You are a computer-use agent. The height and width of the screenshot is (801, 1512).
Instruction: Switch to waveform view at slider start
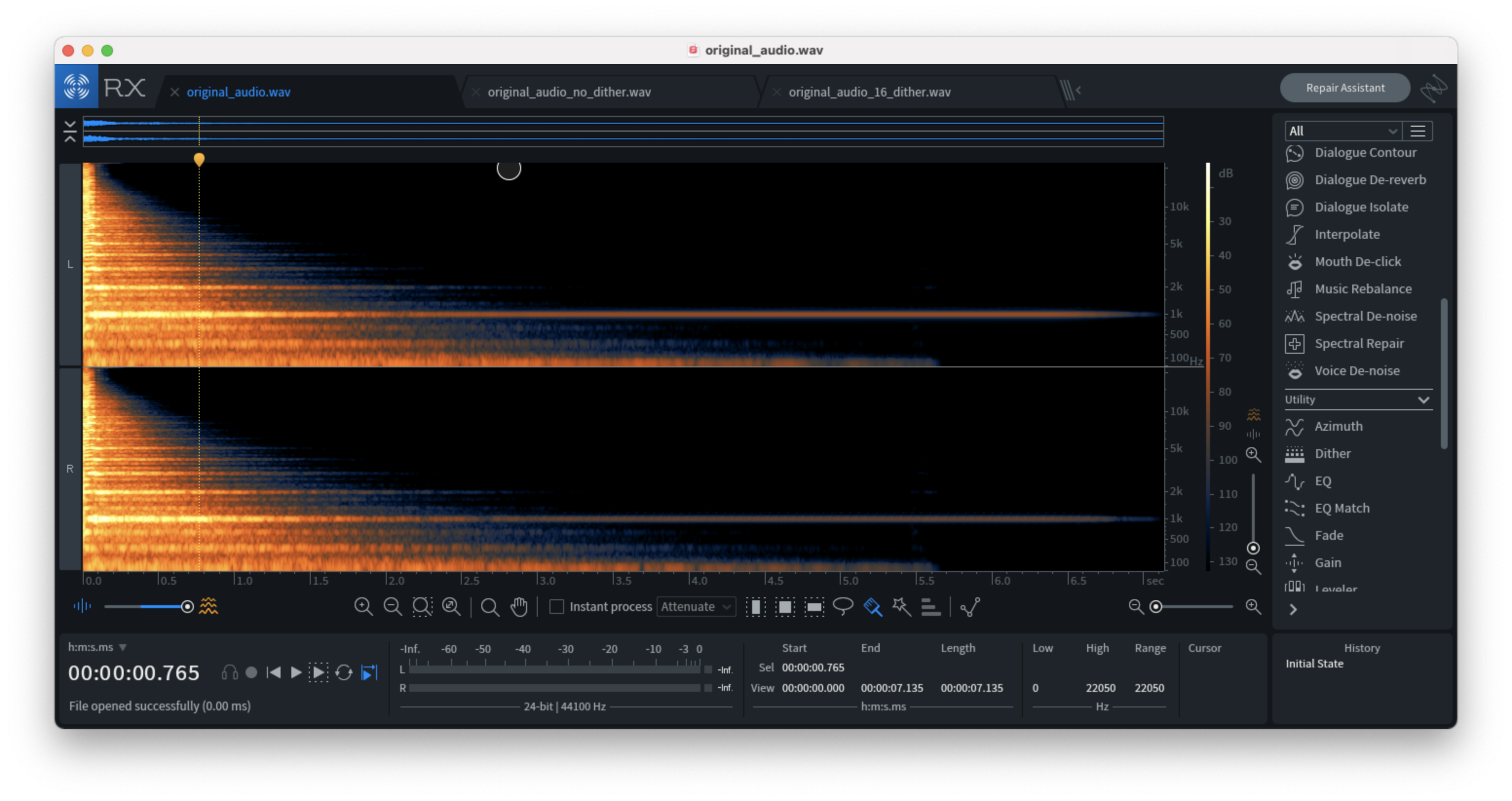coord(82,607)
